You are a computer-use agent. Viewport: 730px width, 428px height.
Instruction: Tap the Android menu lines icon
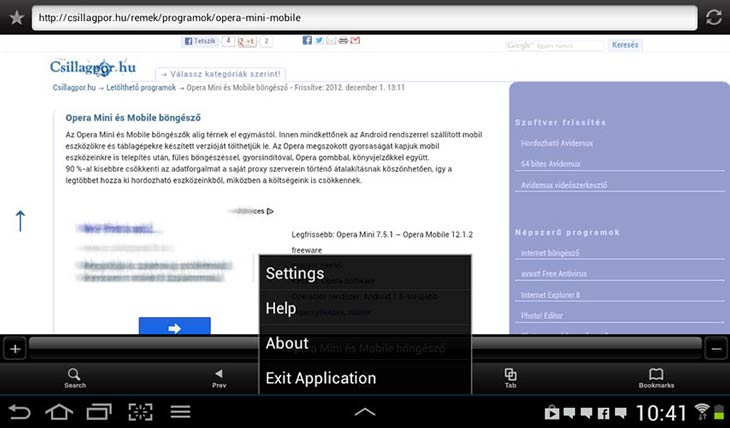coord(180,412)
